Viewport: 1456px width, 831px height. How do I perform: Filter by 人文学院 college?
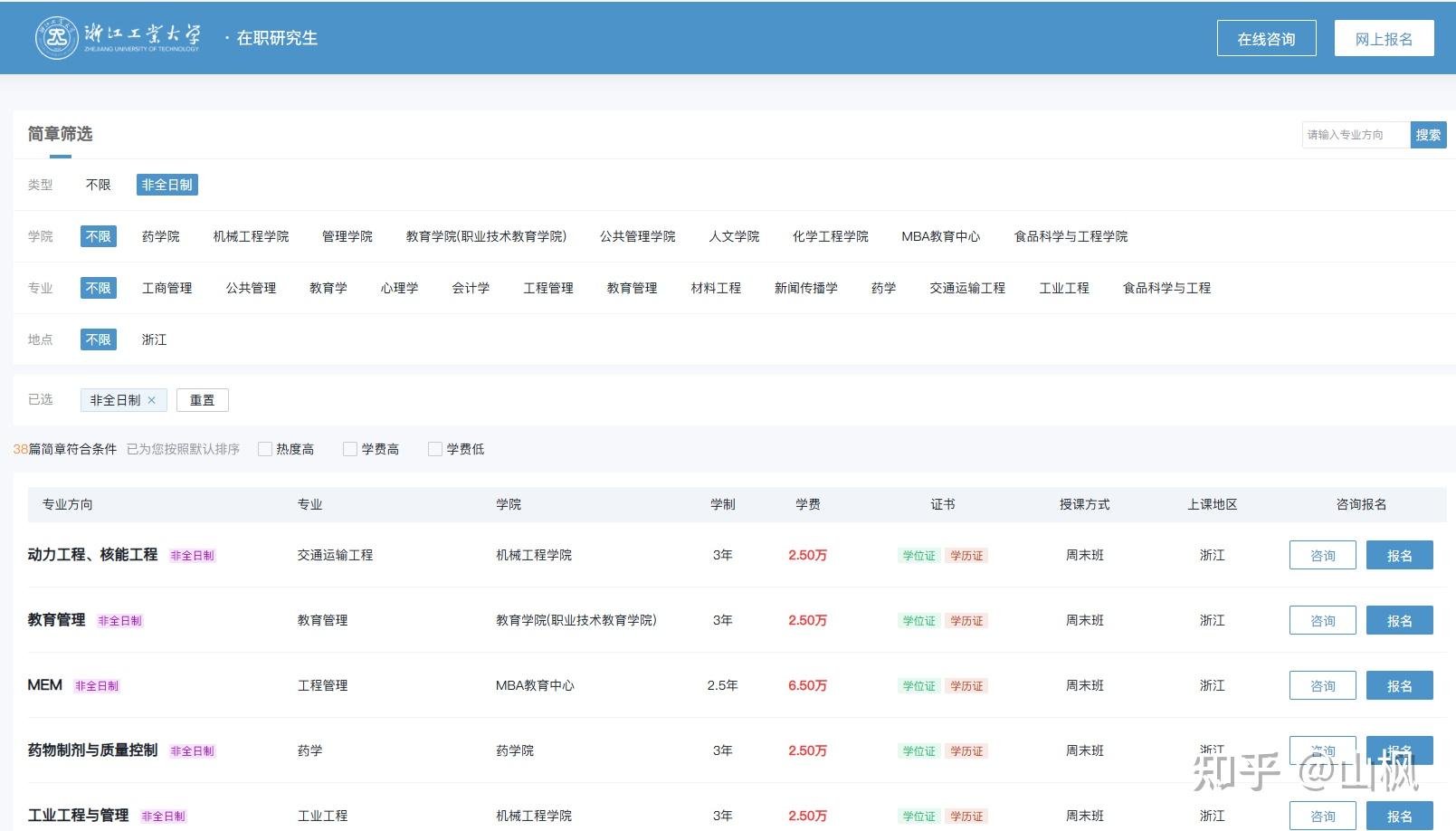click(x=734, y=236)
